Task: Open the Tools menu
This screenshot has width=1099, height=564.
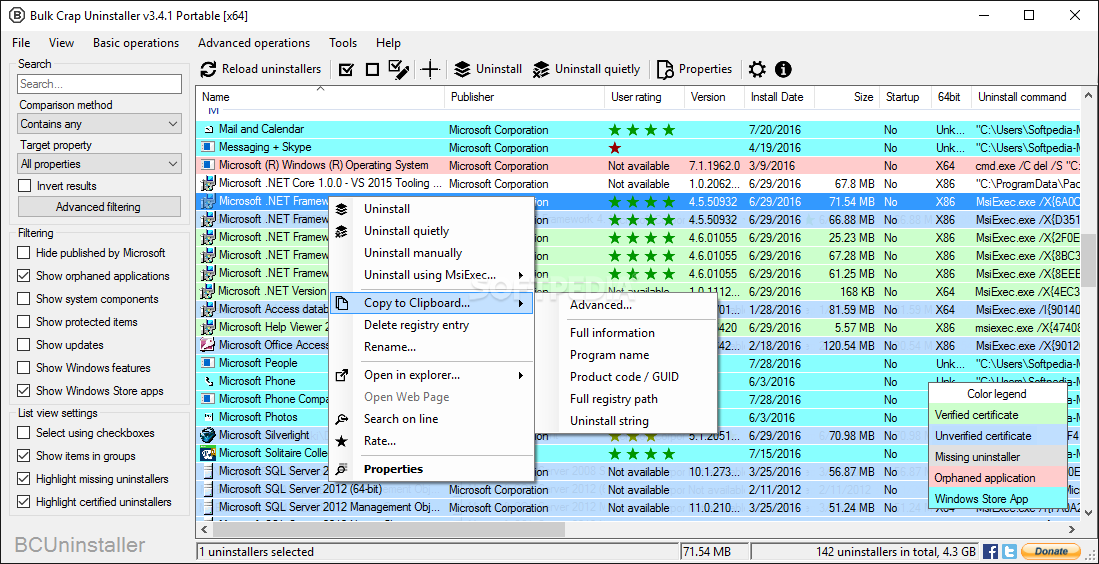Action: (343, 43)
